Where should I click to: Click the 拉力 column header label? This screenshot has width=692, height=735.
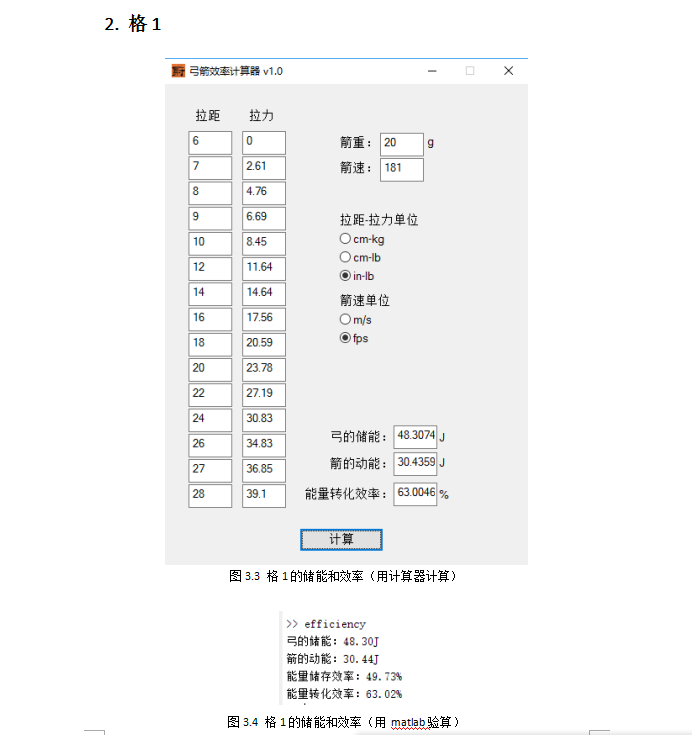click(x=262, y=115)
